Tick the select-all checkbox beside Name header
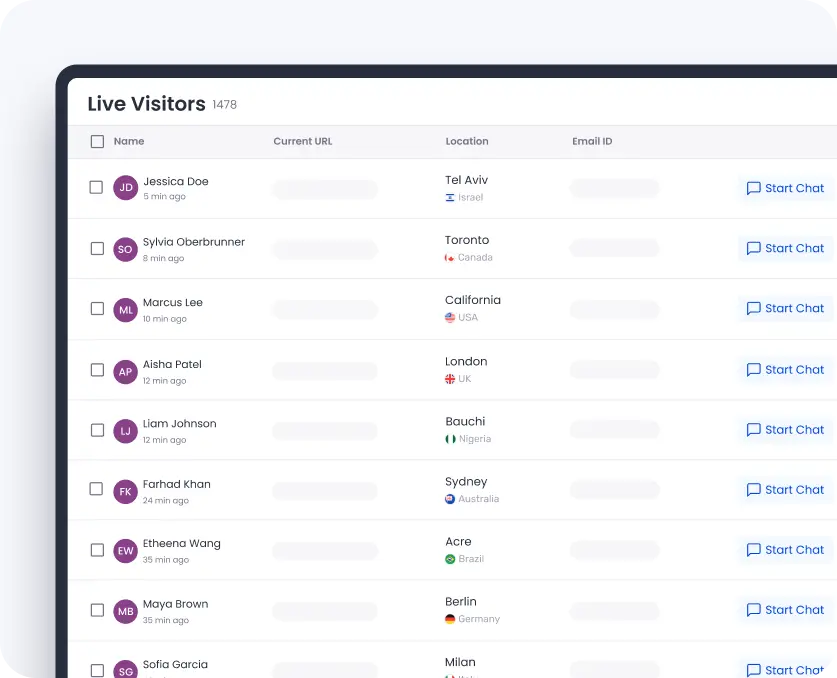The height and width of the screenshot is (678, 837). [97, 141]
